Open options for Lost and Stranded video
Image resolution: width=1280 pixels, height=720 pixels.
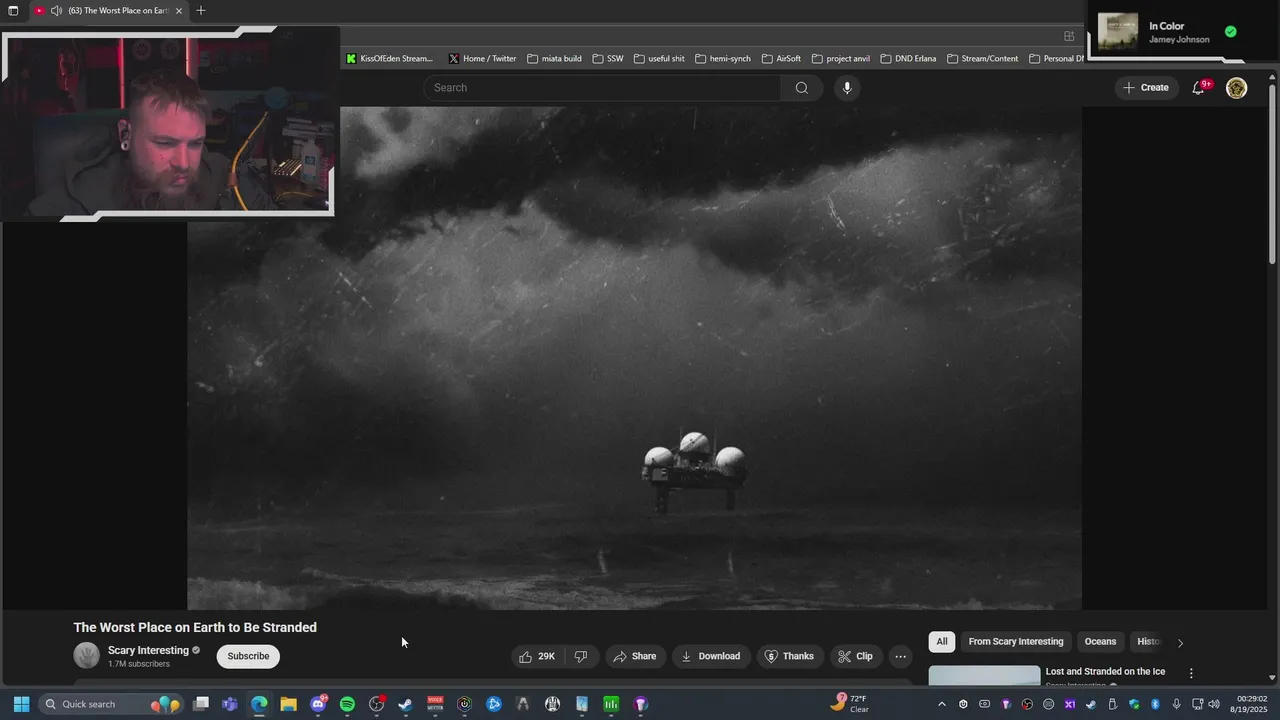click(1191, 673)
